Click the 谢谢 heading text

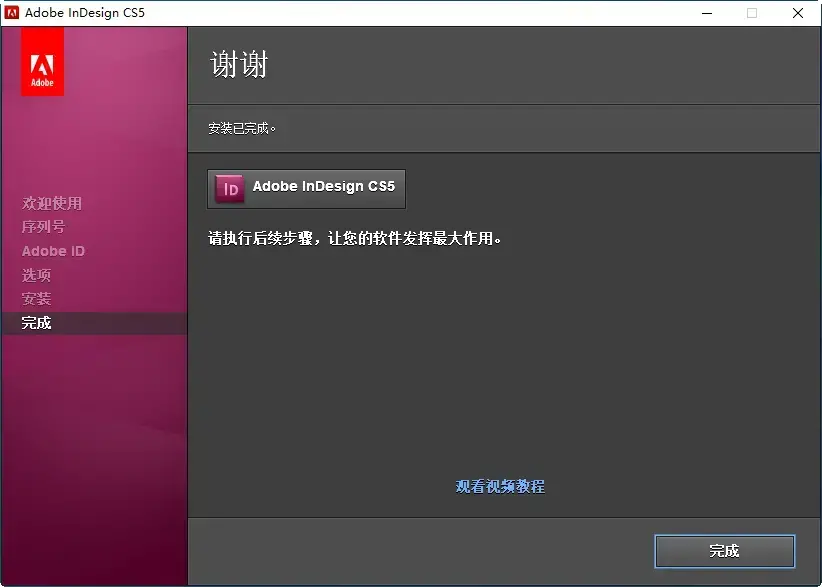(x=239, y=64)
